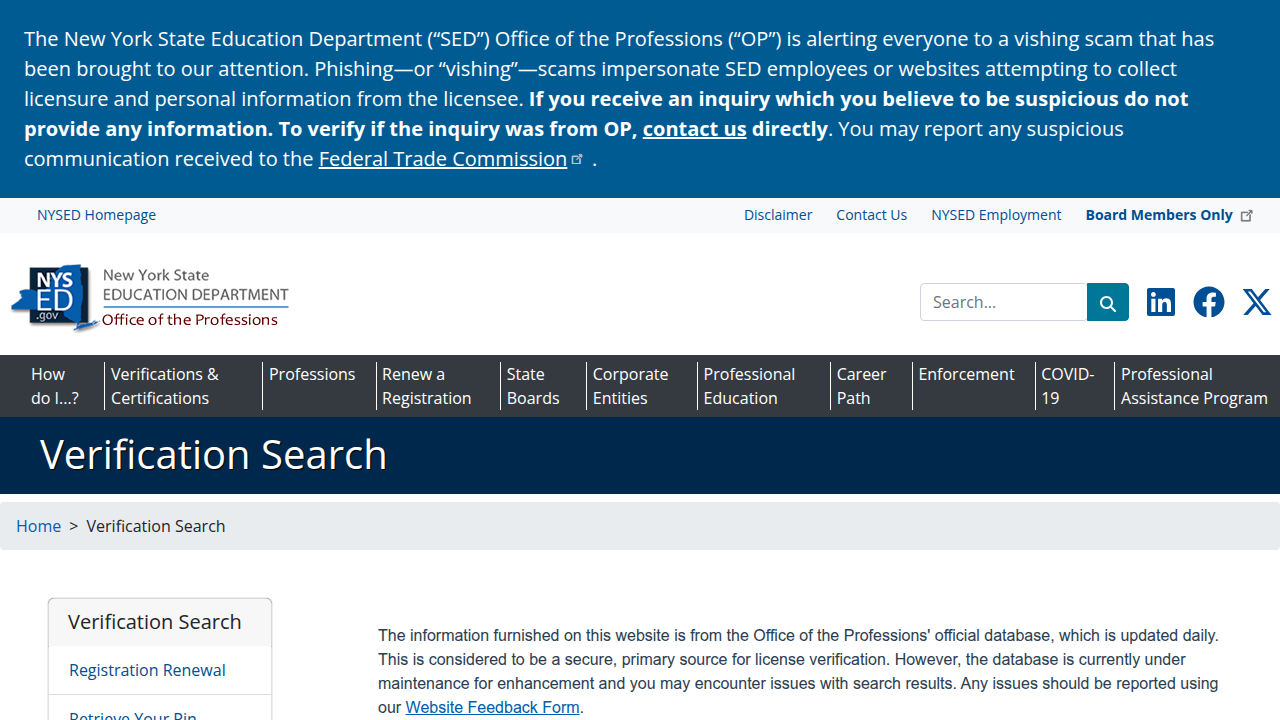Click the Home breadcrumb link

pyautogui.click(x=38, y=526)
